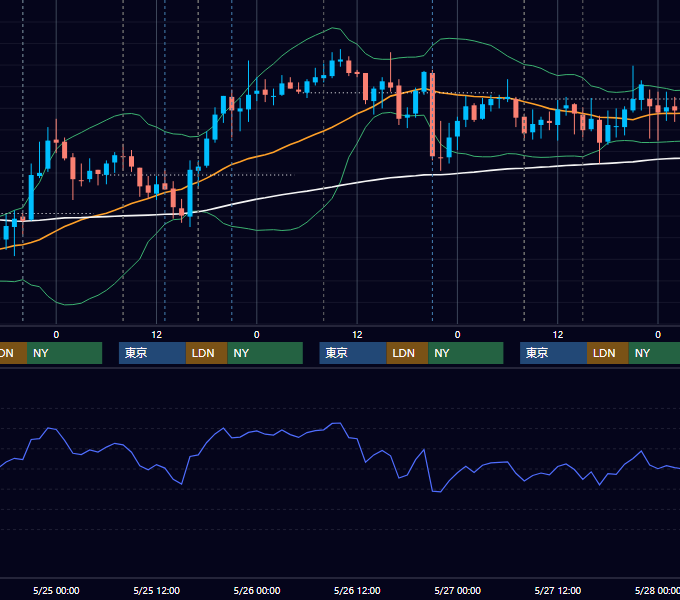The width and height of the screenshot is (680, 600).
Task: Click the LDN session block on 5/25
Action: [206, 353]
